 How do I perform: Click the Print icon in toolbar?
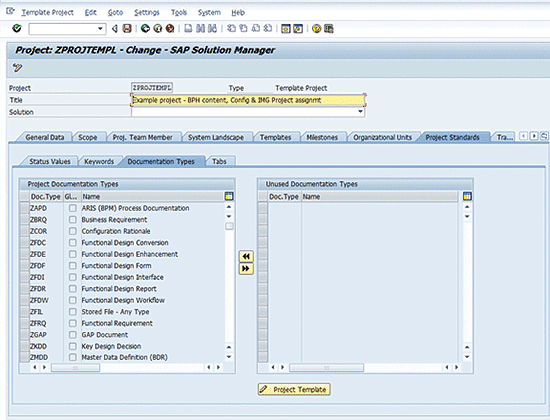(x=188, y=28)
